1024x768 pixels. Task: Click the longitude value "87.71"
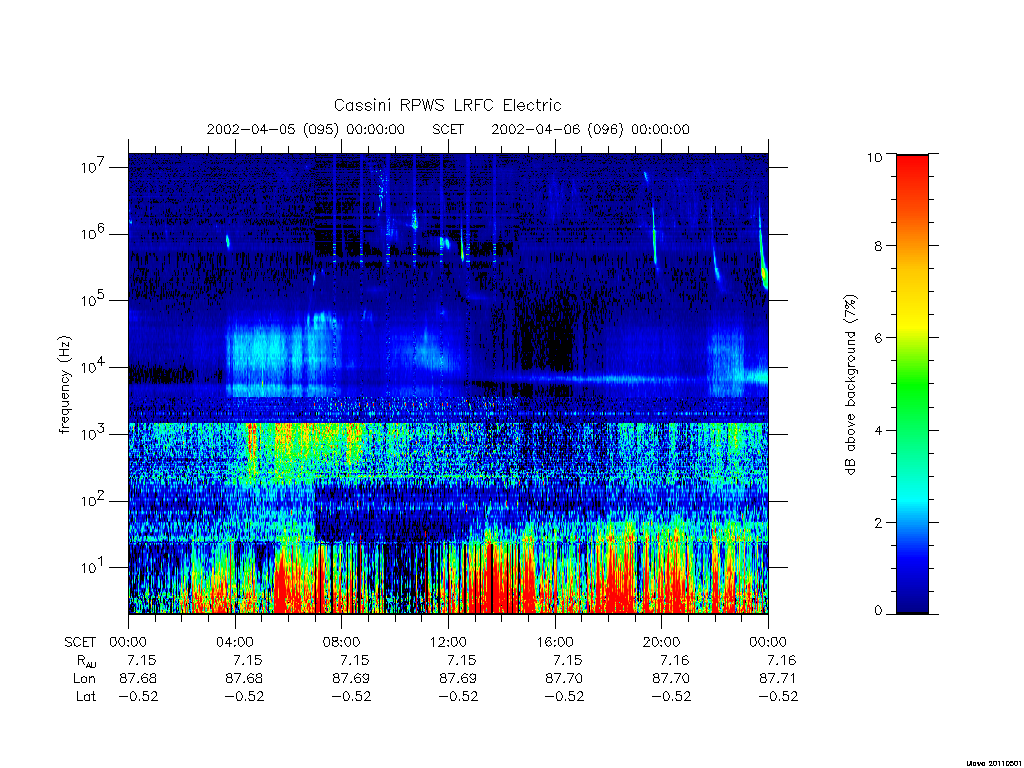pos(777,679)
